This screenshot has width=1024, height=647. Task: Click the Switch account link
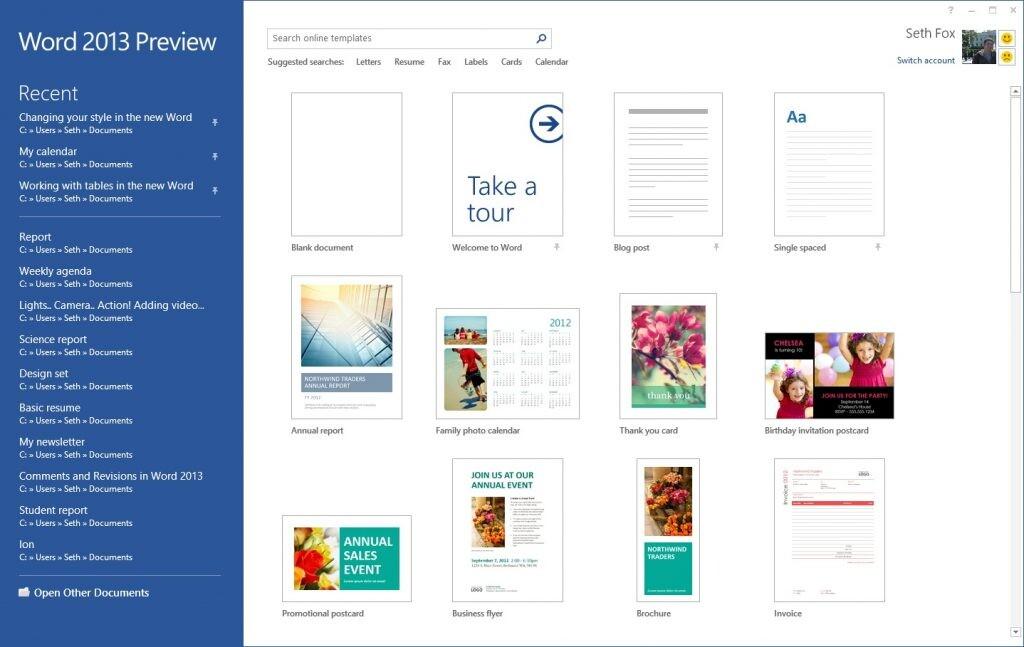926,60
